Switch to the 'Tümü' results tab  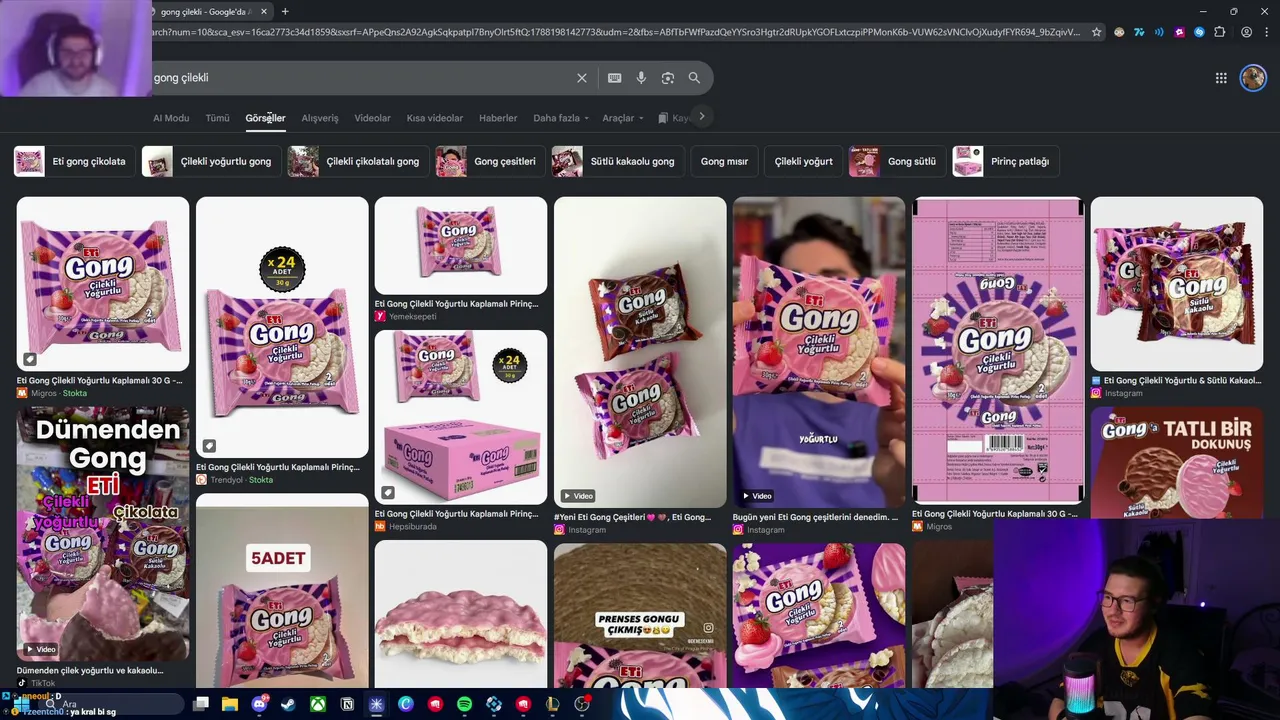pos(217,118)
